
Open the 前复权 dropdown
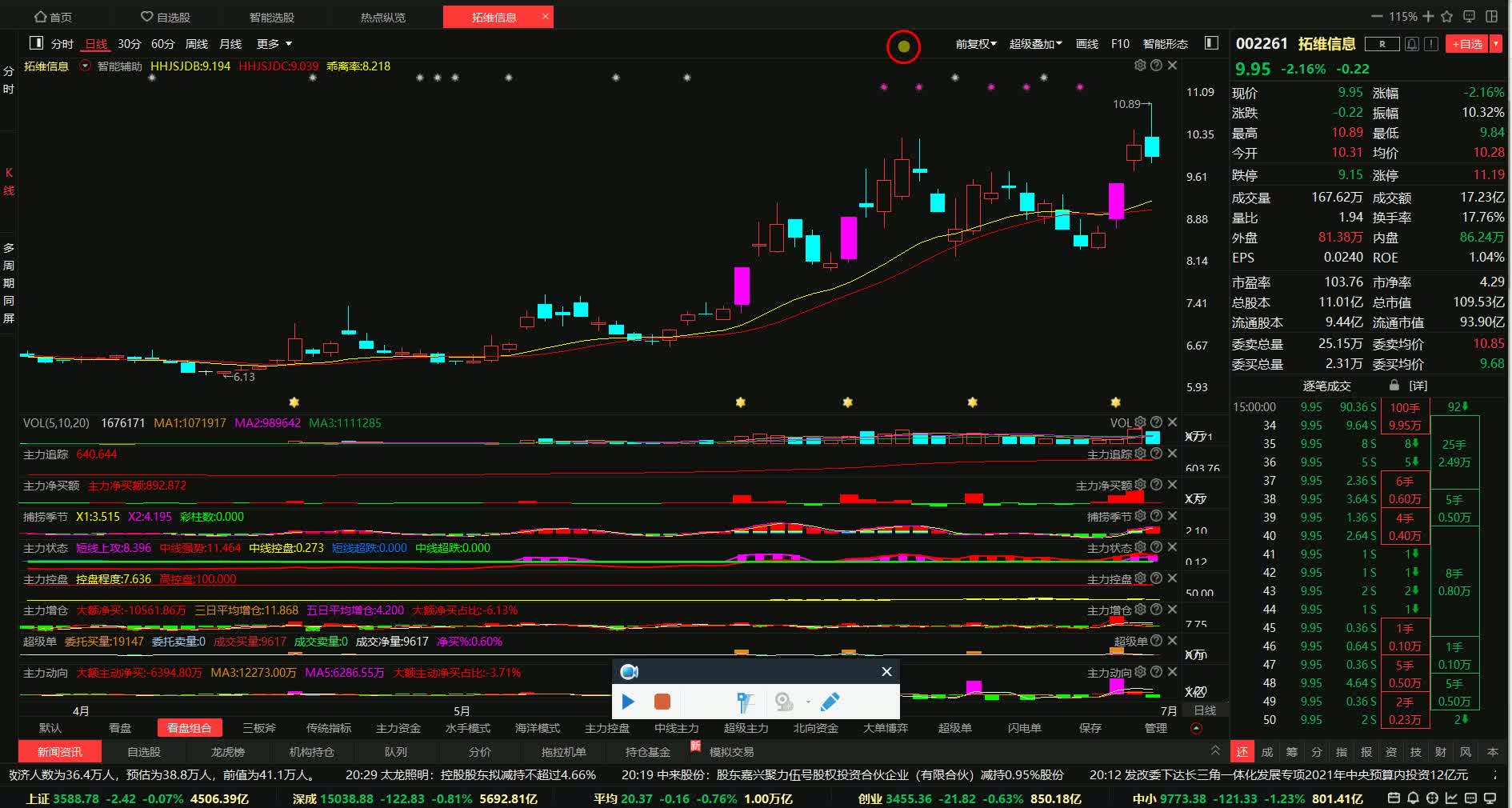[976, 44]
